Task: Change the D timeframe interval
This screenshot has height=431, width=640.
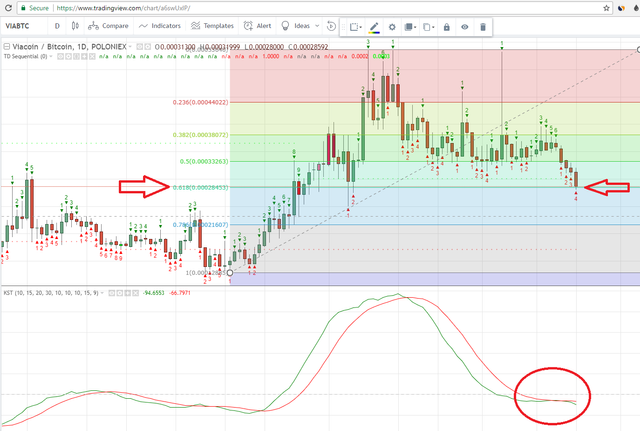Action: tap(57, 26)
